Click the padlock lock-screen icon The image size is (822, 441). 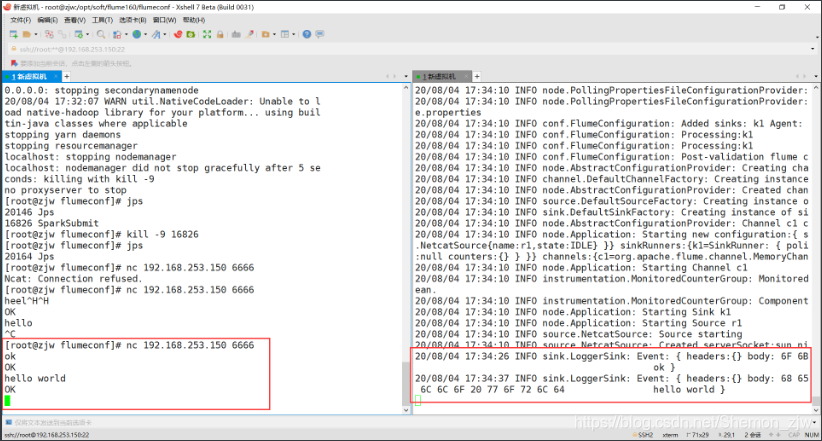click(x=220, y=34)
